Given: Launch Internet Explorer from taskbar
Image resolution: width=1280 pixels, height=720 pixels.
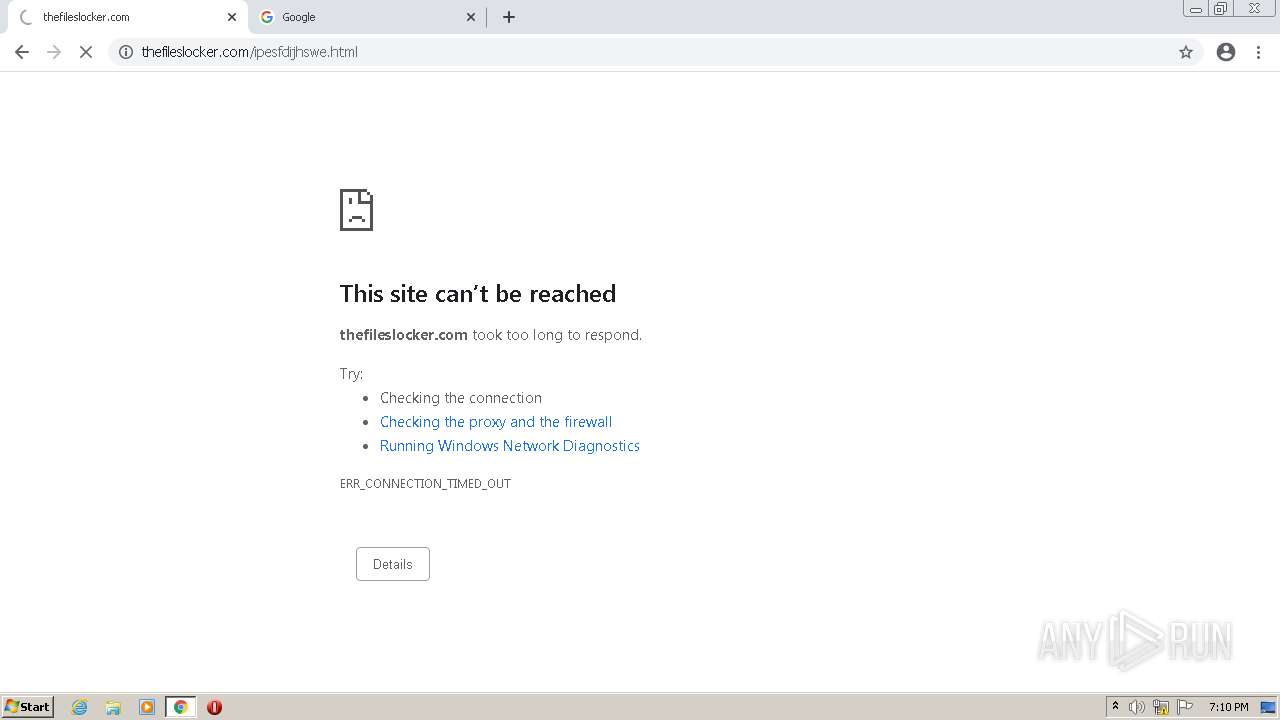Looking at the screenshot, I should point(80,707).
